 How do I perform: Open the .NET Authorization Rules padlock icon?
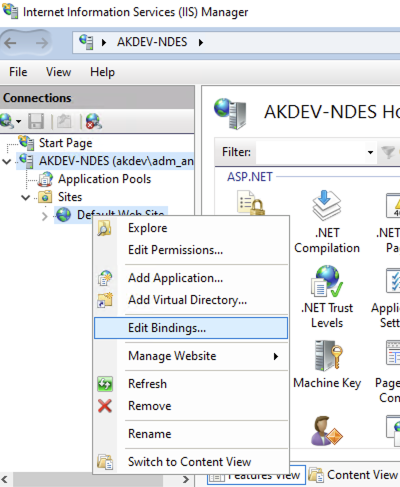tap(251, 203)
